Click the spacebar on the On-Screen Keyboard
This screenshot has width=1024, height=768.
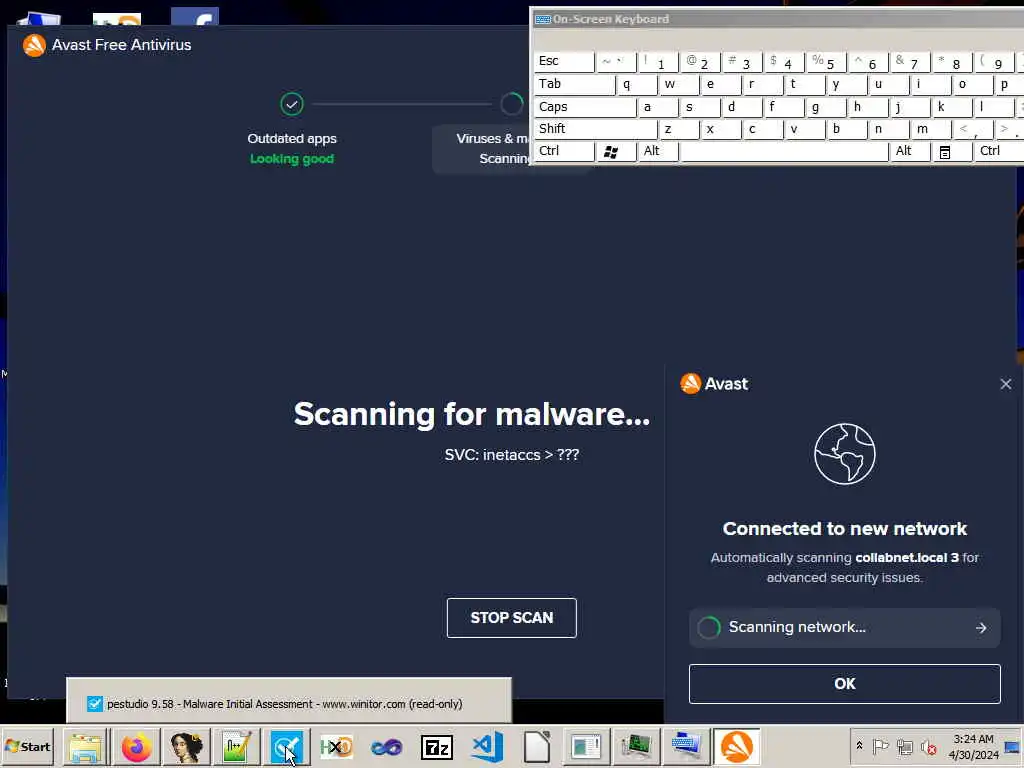click(x=784, y=152)
